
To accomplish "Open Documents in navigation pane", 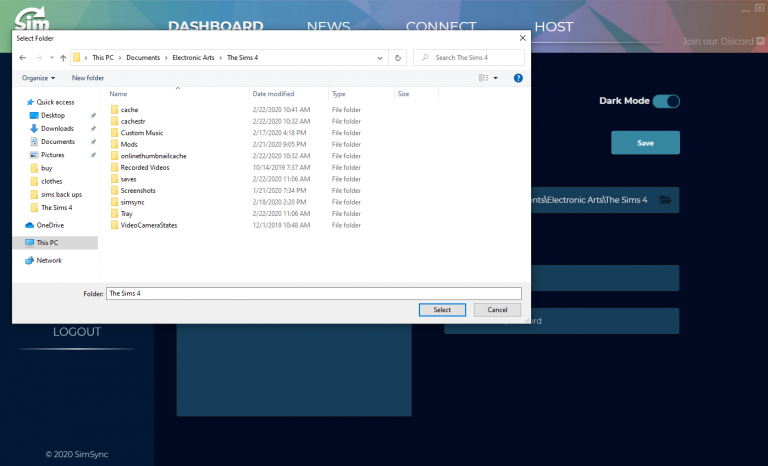I will (57, 142).
